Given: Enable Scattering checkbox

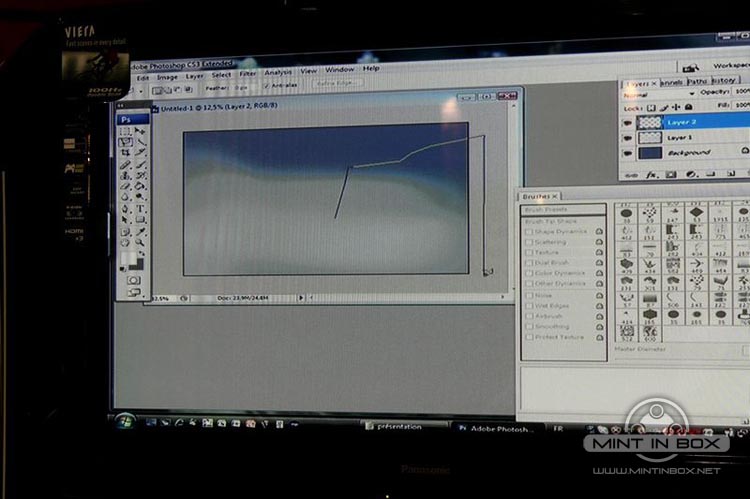Looking at the screenshot, I should click(x=529, y=242).
